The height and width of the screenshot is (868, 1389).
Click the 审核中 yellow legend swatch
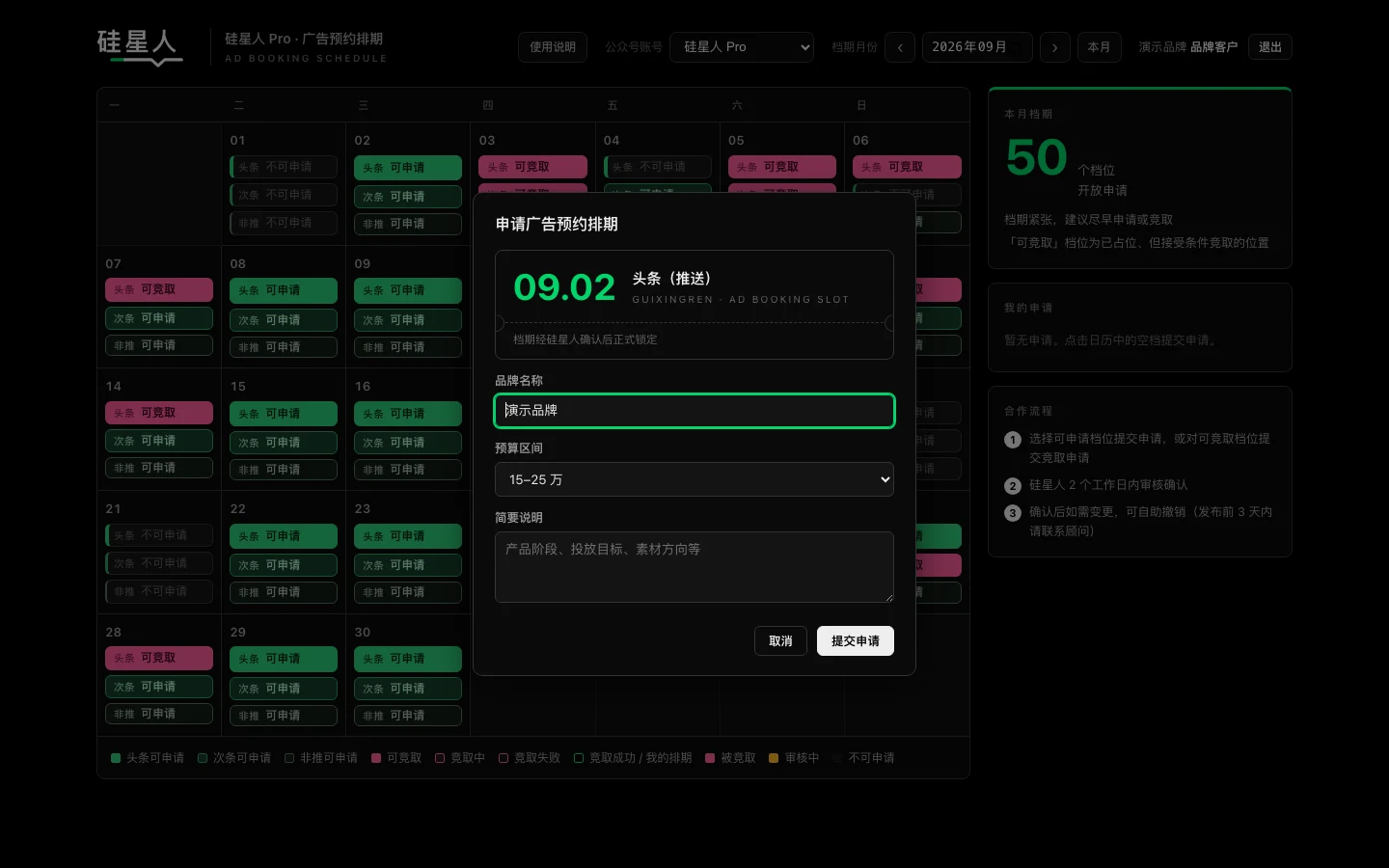point(774,758)
